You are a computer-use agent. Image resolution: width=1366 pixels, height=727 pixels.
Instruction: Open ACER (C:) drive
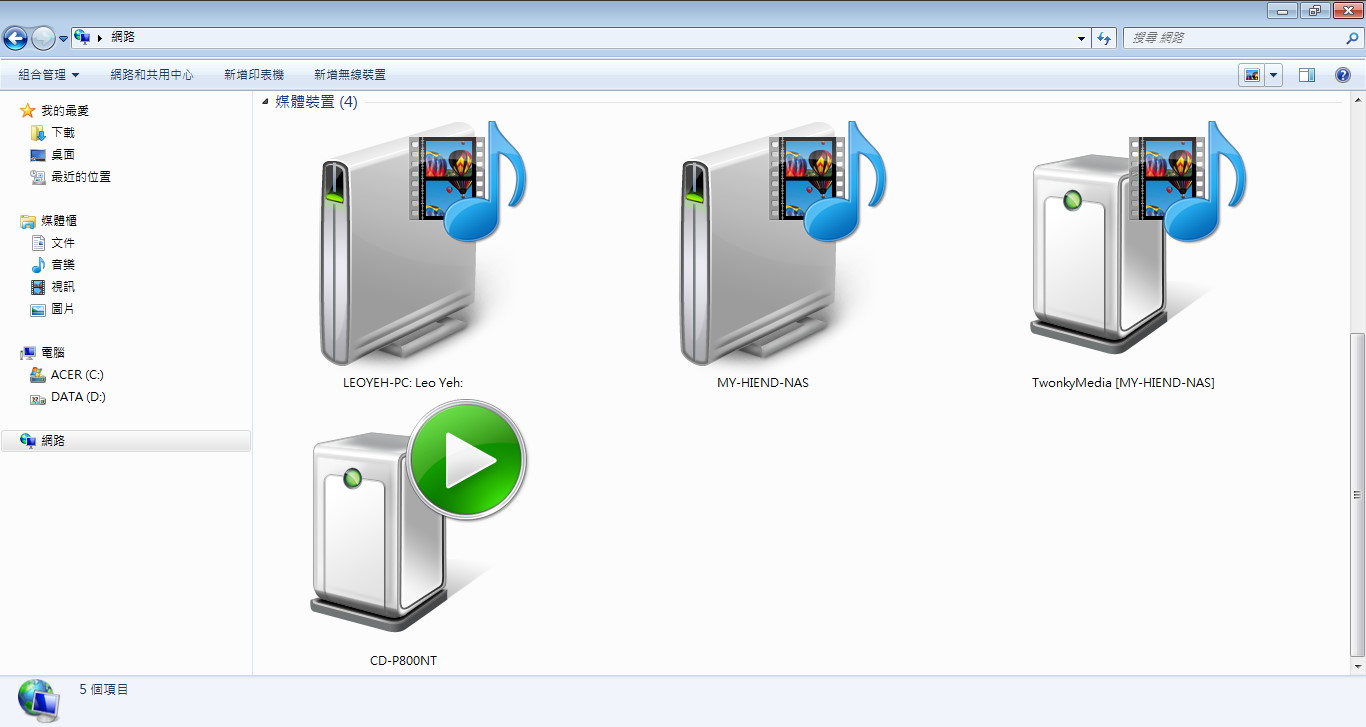77,375
